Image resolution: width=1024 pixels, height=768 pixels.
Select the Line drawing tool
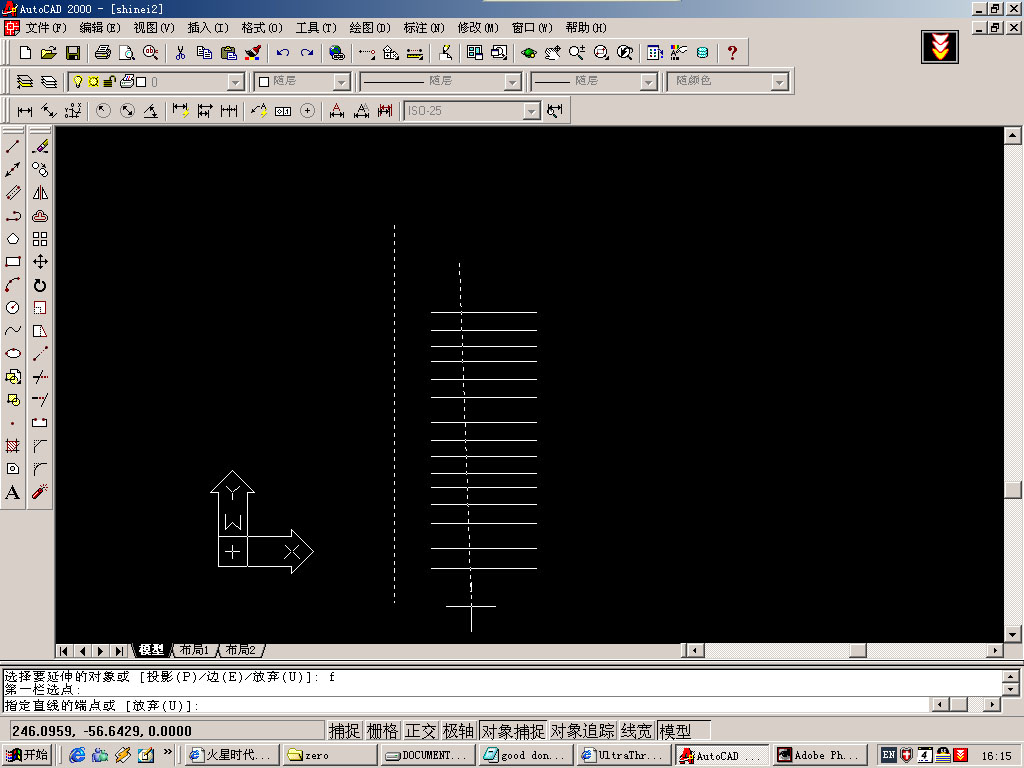[13, 147]
